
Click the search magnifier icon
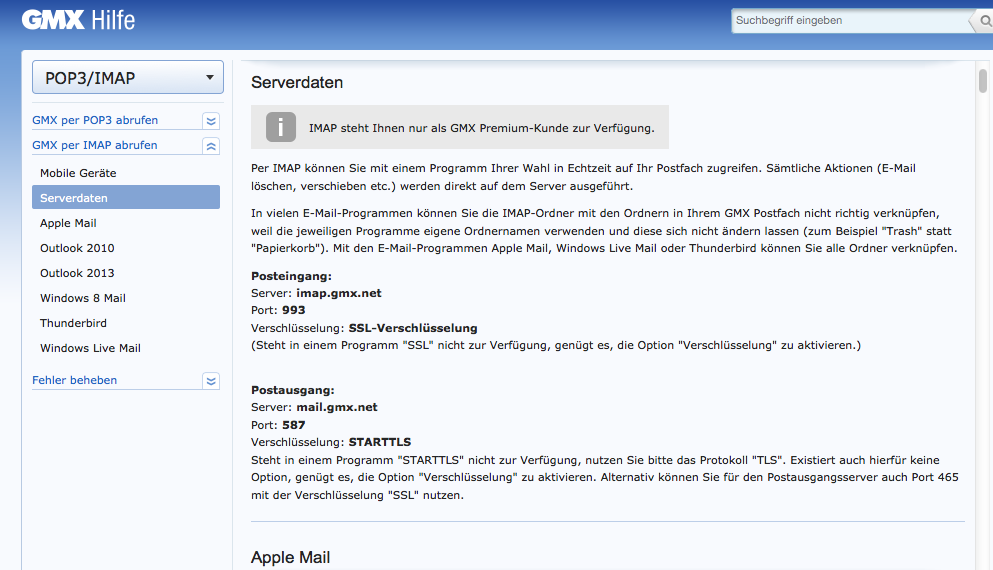pyautogui.click(x=985, y=21)
